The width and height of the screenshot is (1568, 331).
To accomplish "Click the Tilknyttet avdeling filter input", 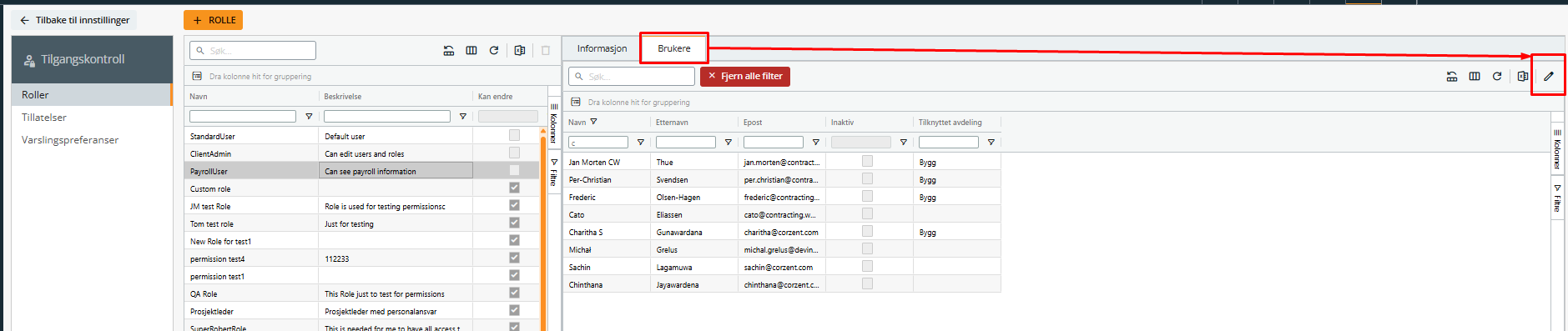I will [949, 143].
